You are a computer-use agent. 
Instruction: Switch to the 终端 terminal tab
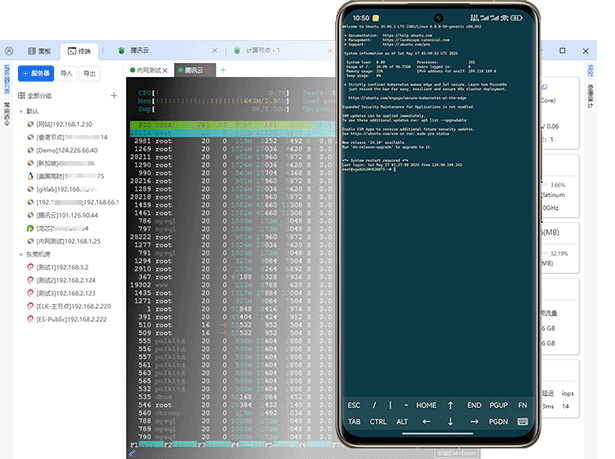pyautogui.click(x=79, y=51)
